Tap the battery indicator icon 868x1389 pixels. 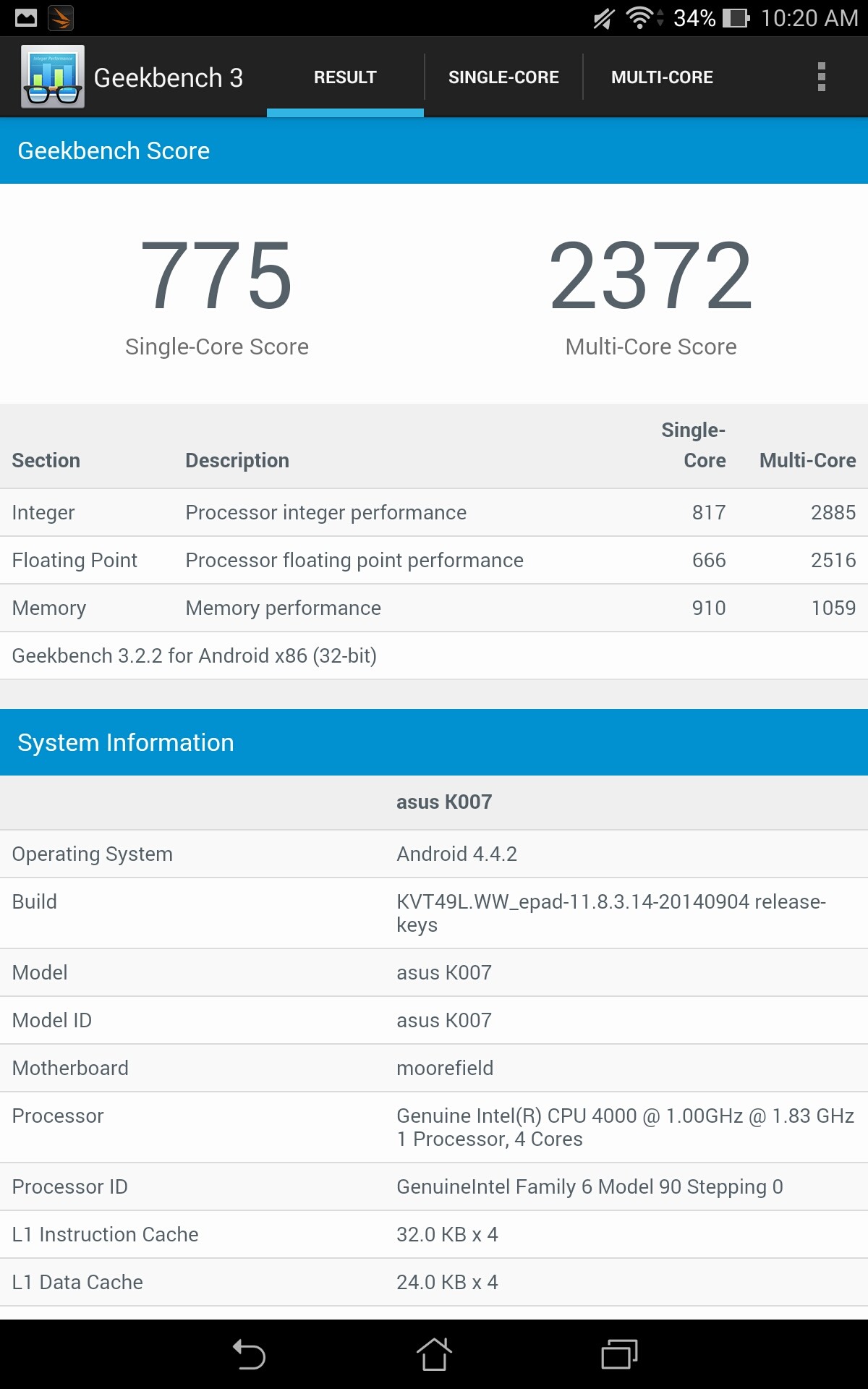point(736,18)
